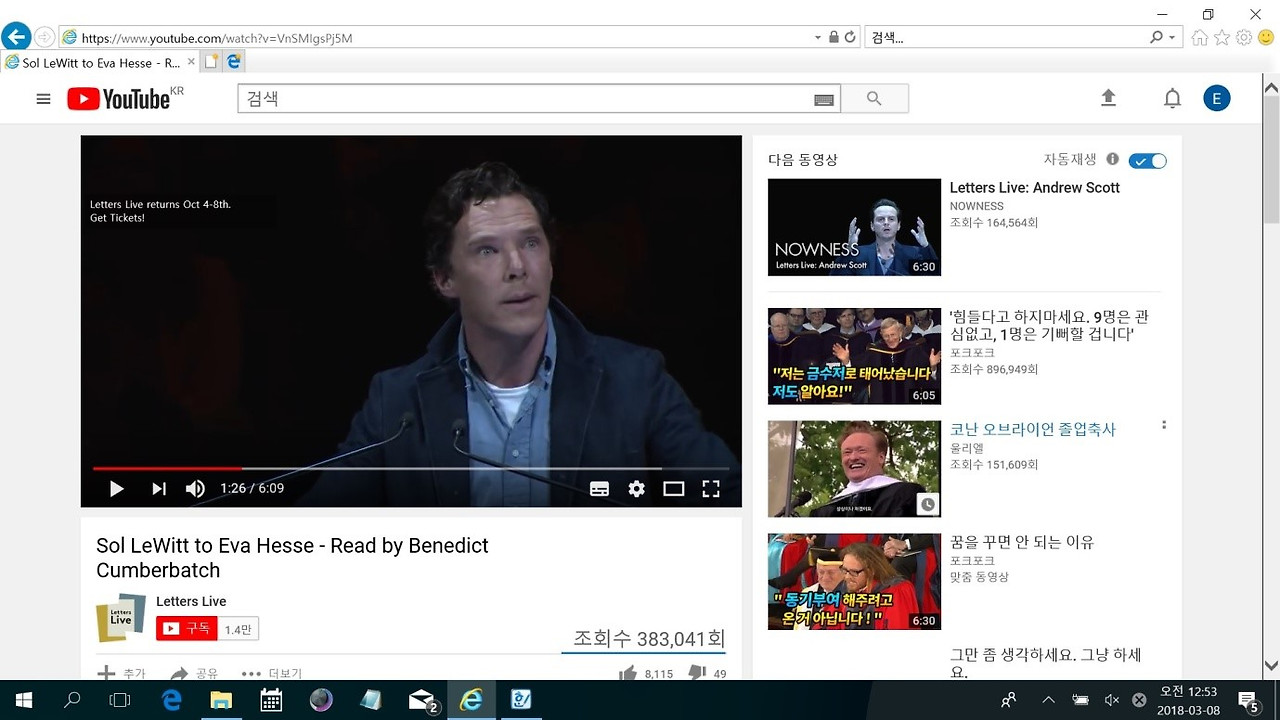
Task: Open the NOWNESS channel link
Action: (x=976, y=206)
